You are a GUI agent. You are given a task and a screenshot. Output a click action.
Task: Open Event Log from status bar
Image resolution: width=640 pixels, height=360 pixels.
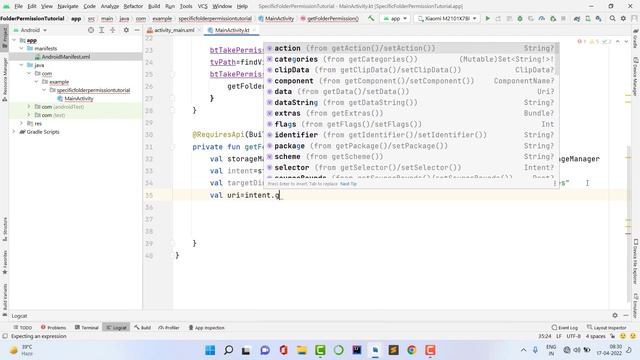(565, 327)
